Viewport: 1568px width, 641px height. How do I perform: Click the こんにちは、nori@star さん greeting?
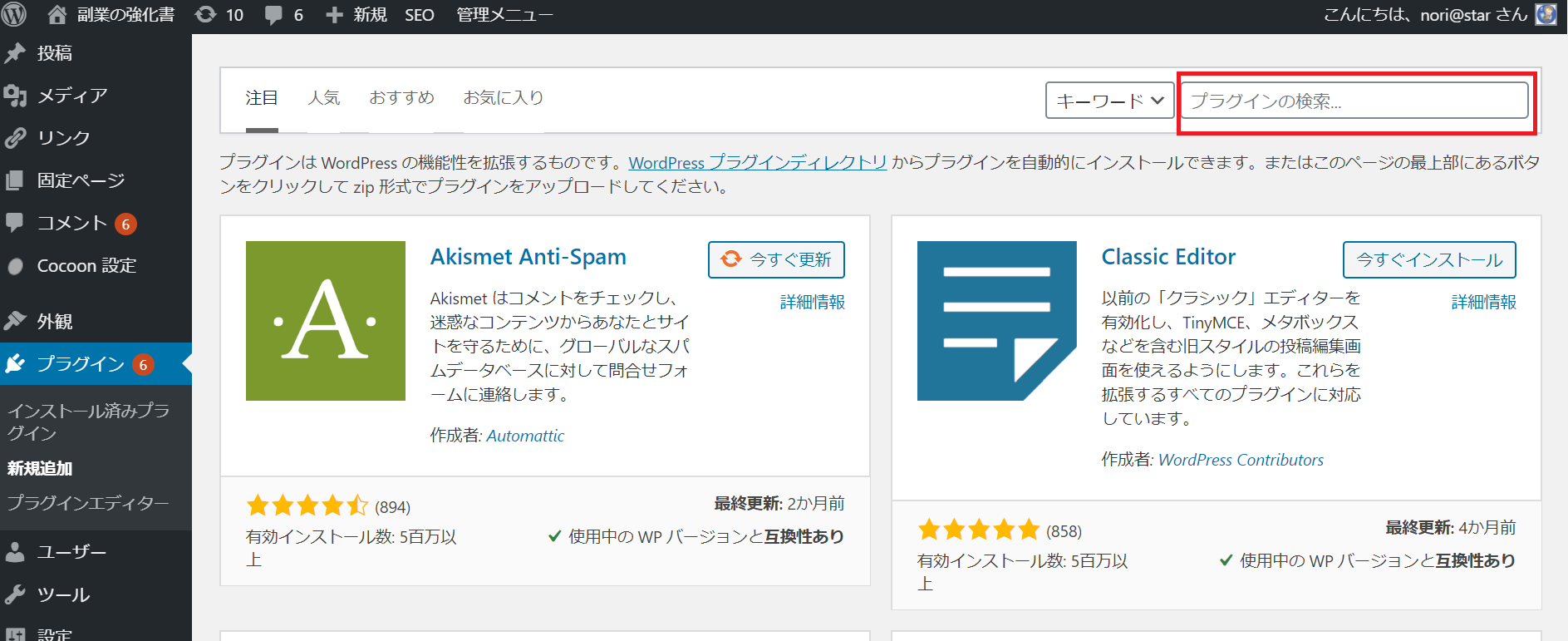click(x=1425, y=15)
